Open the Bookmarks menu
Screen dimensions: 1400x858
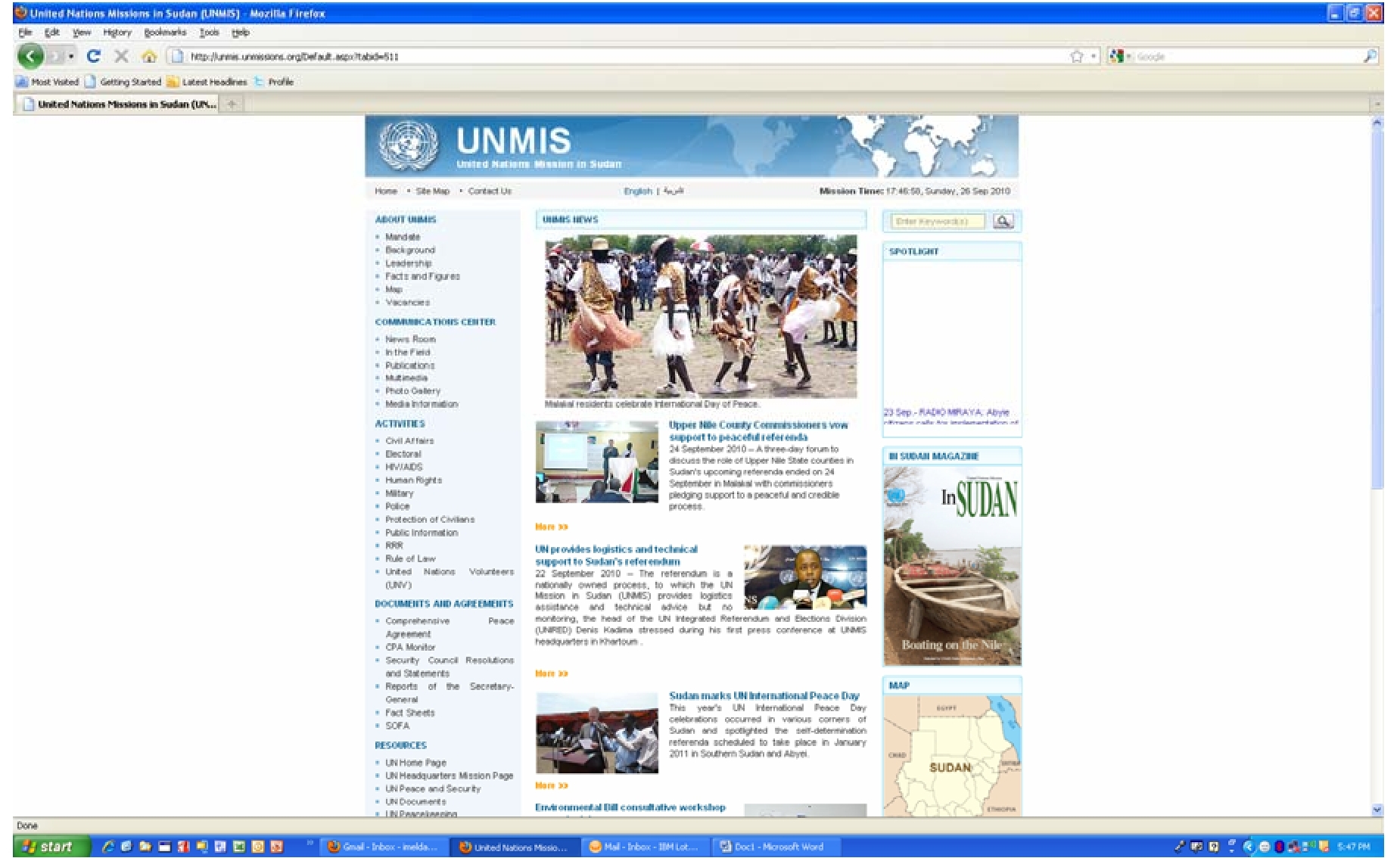click(165, 33)
